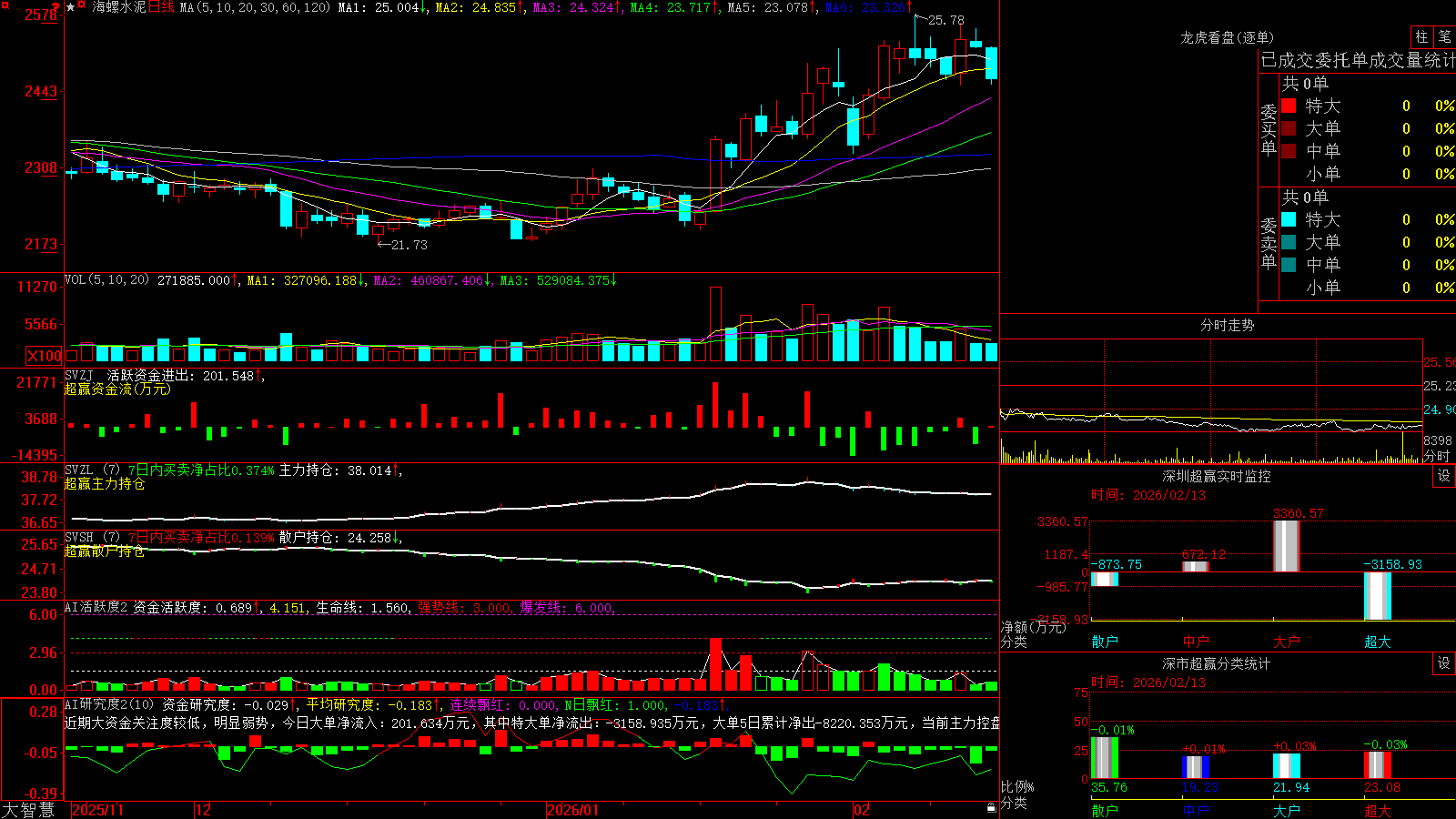Click the AI活跃度2 indicator name
This screenshot has height=819, width=1456.
pyautogui.click(x=96, y=607)
